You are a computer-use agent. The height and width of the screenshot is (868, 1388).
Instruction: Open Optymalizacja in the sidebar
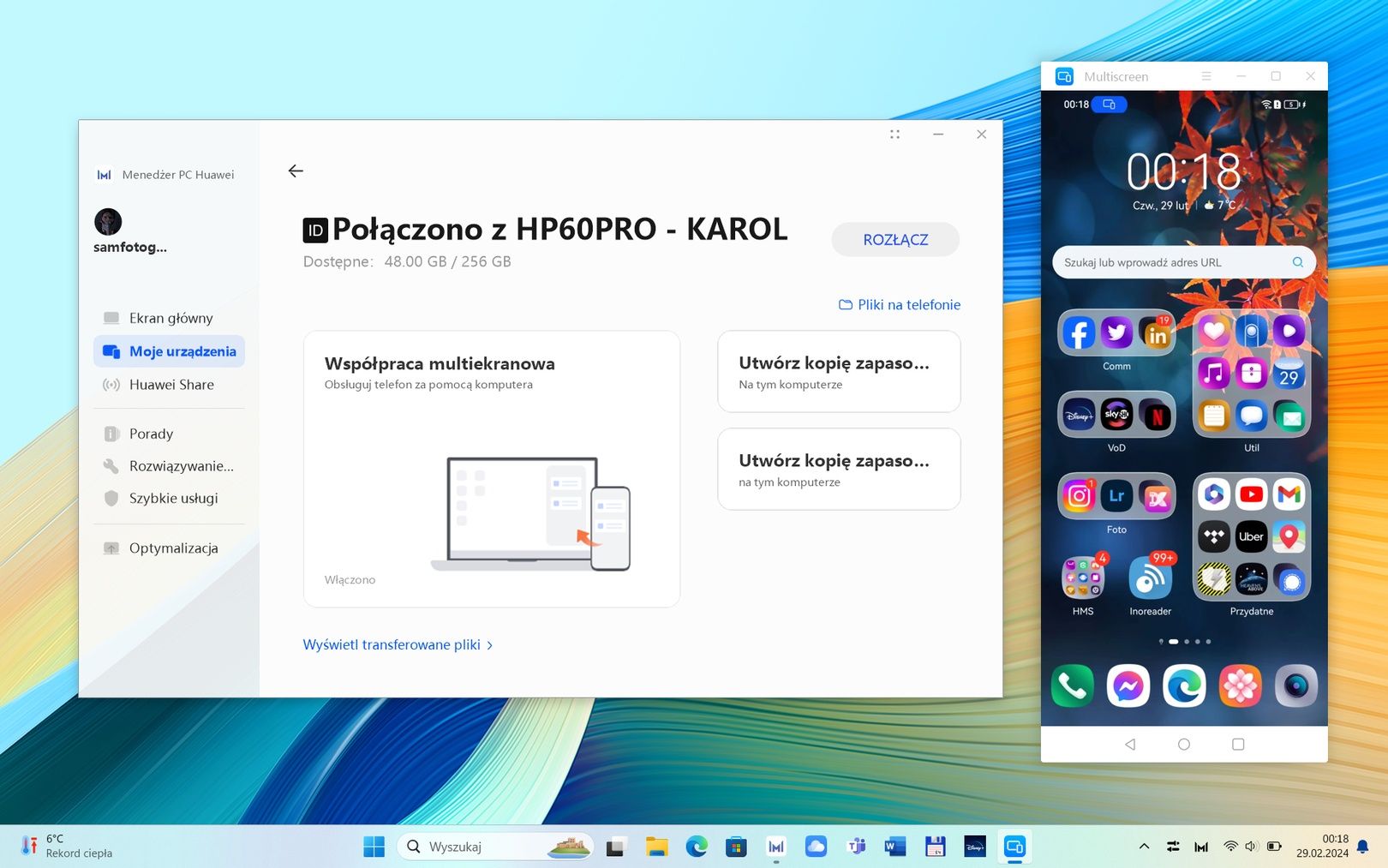[169, 548]
